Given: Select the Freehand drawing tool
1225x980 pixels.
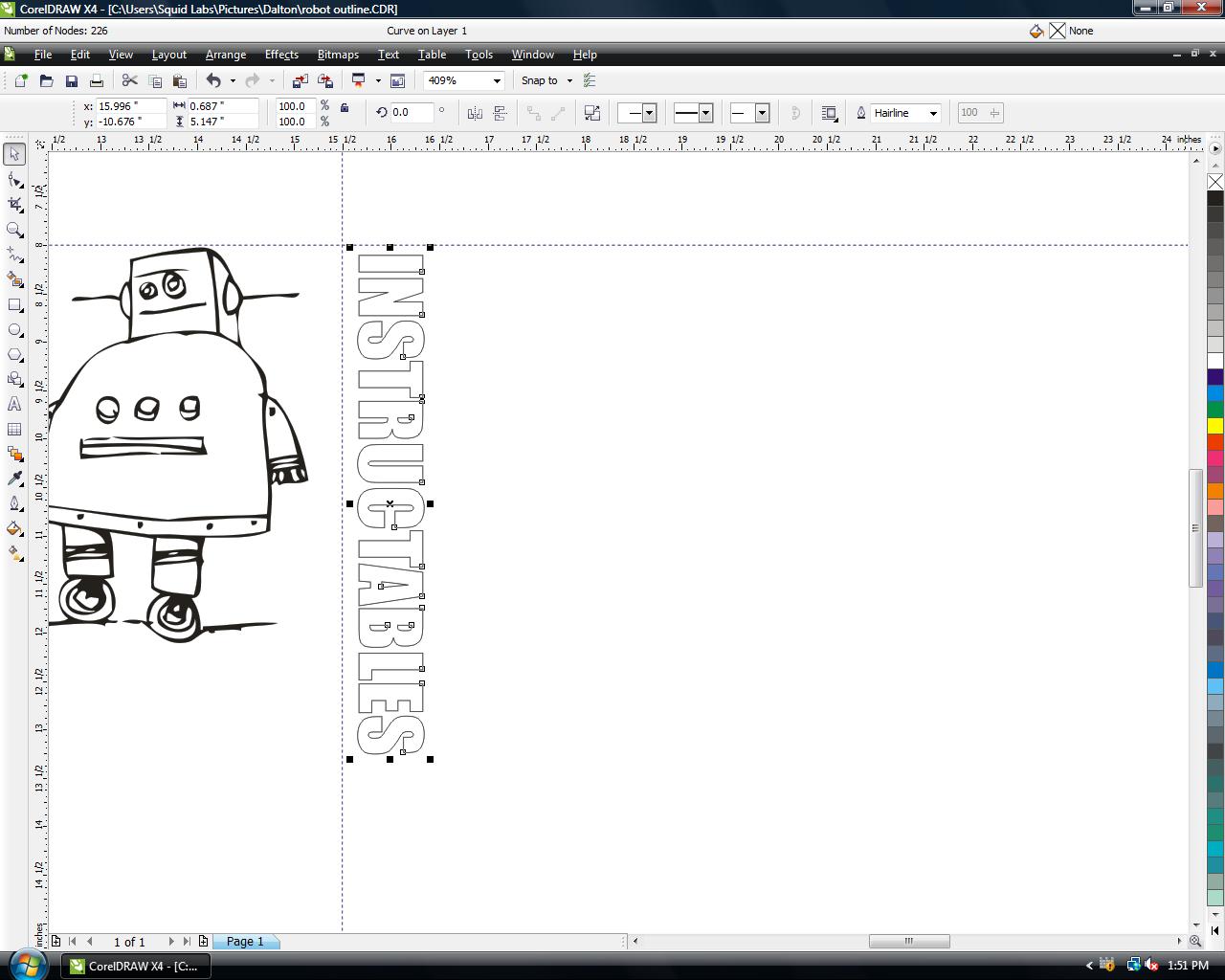Looking at the screenshot, I should (x=14, y=255).
